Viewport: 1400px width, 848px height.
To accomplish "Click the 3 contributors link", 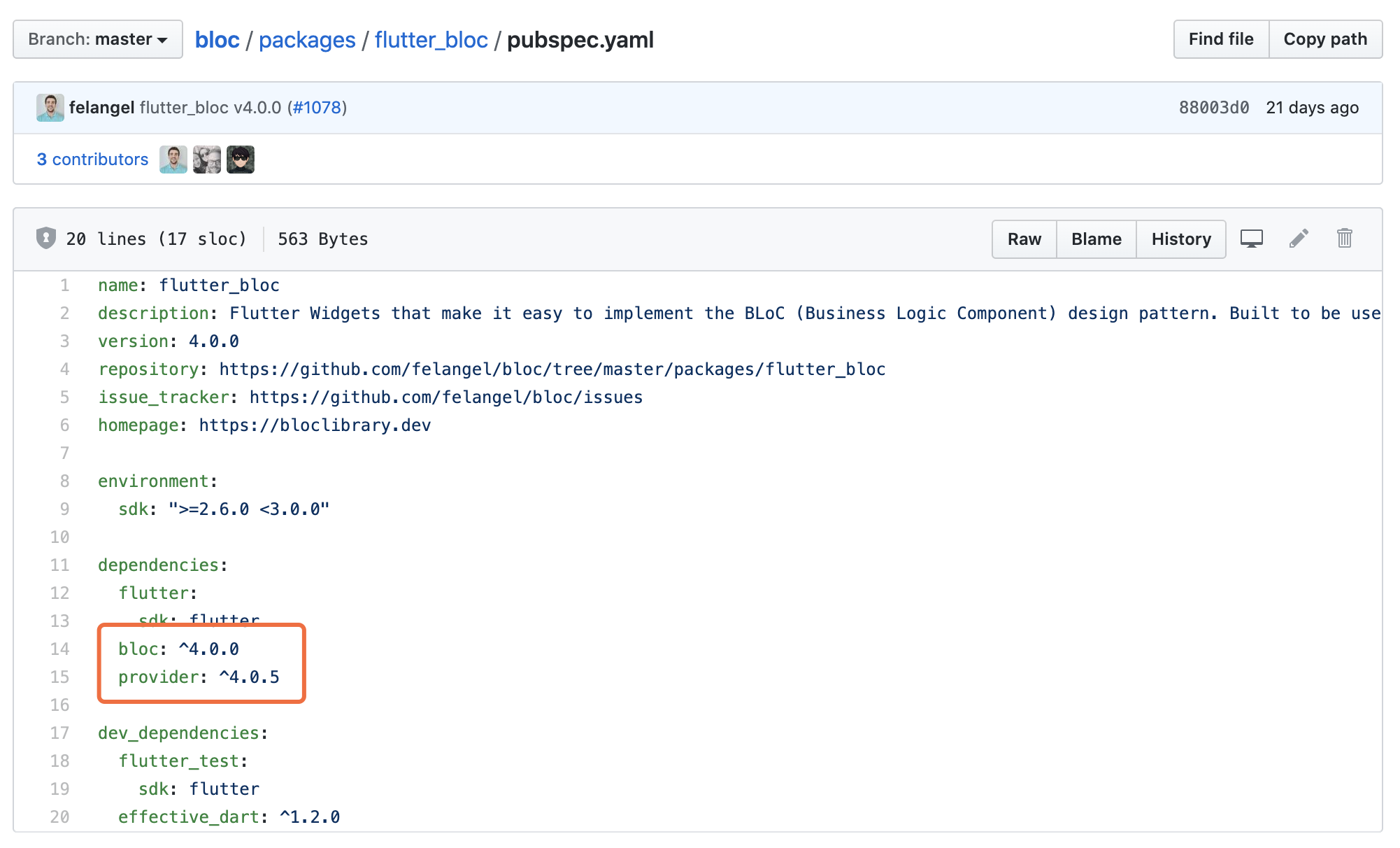I will [x=92, y=160].
